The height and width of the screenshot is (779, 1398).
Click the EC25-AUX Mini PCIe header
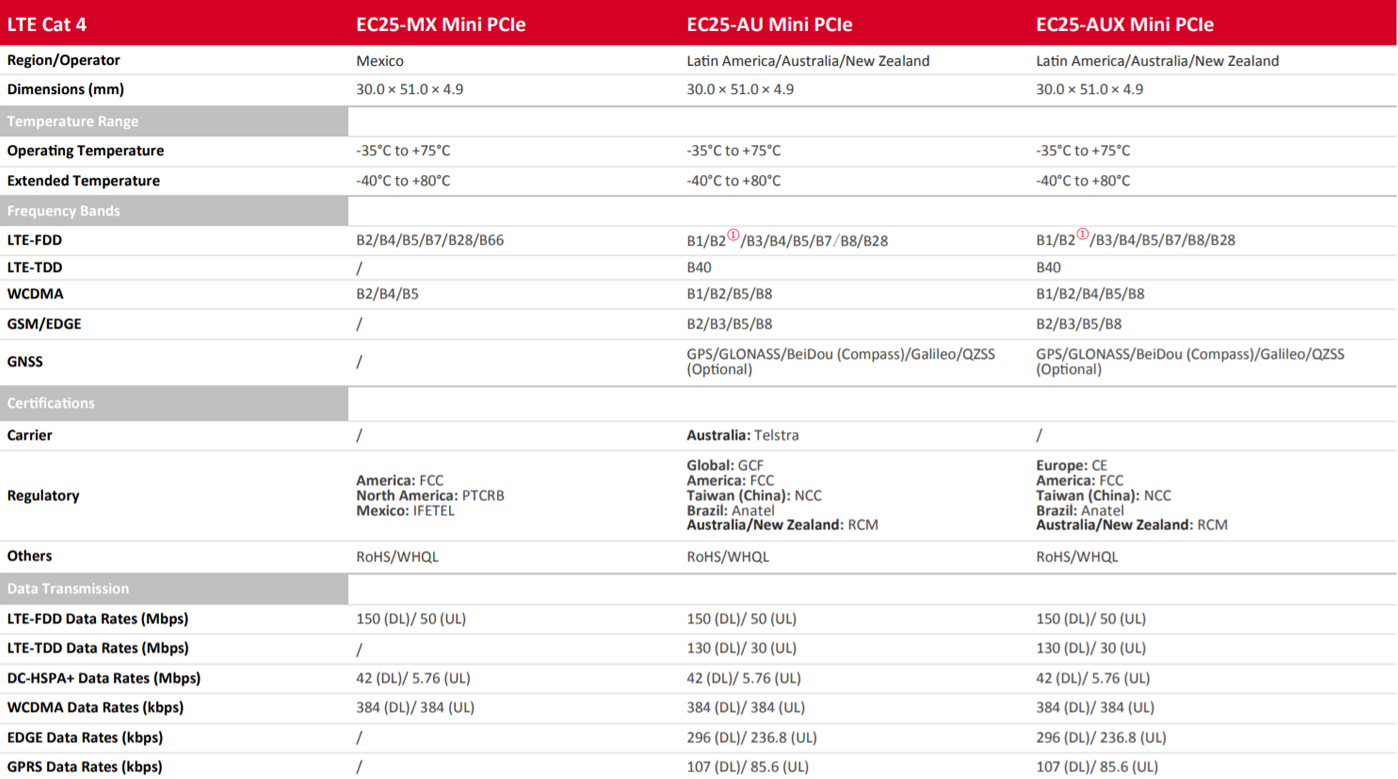(x=1124, y=24)
